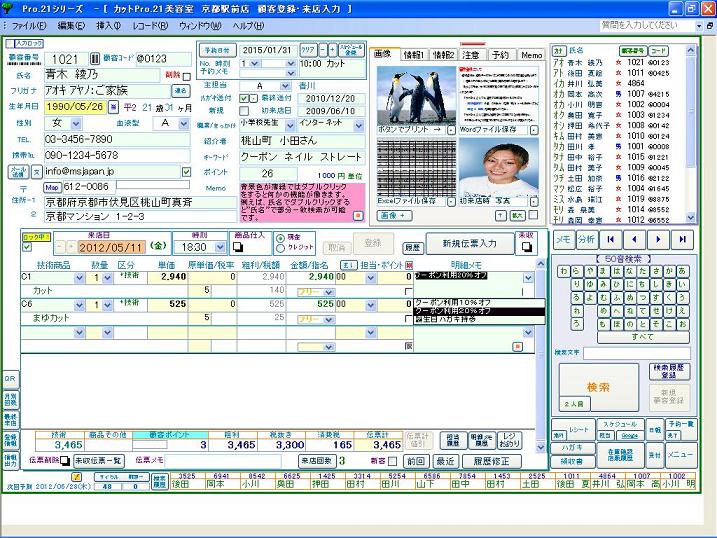
Task: Click the yellow pencil icon above next-visit forecast
Action: click(77, 477)
